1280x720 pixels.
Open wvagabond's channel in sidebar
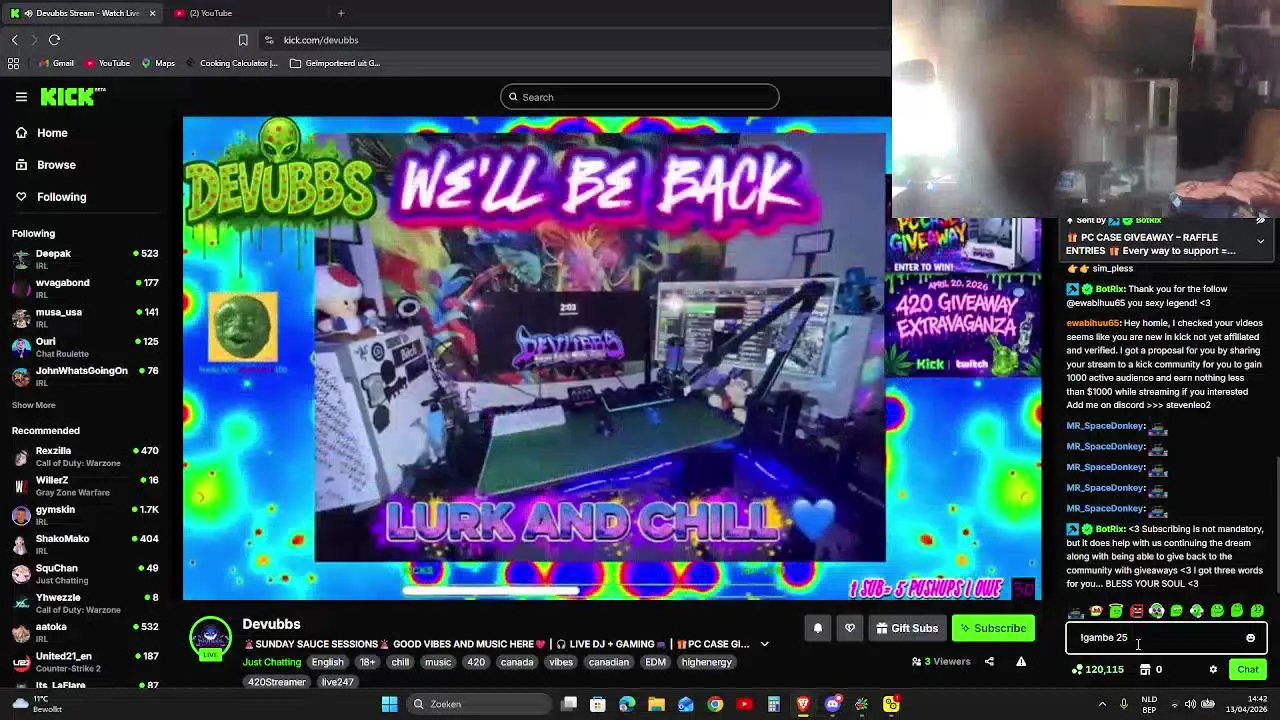(x=85, y=288)
